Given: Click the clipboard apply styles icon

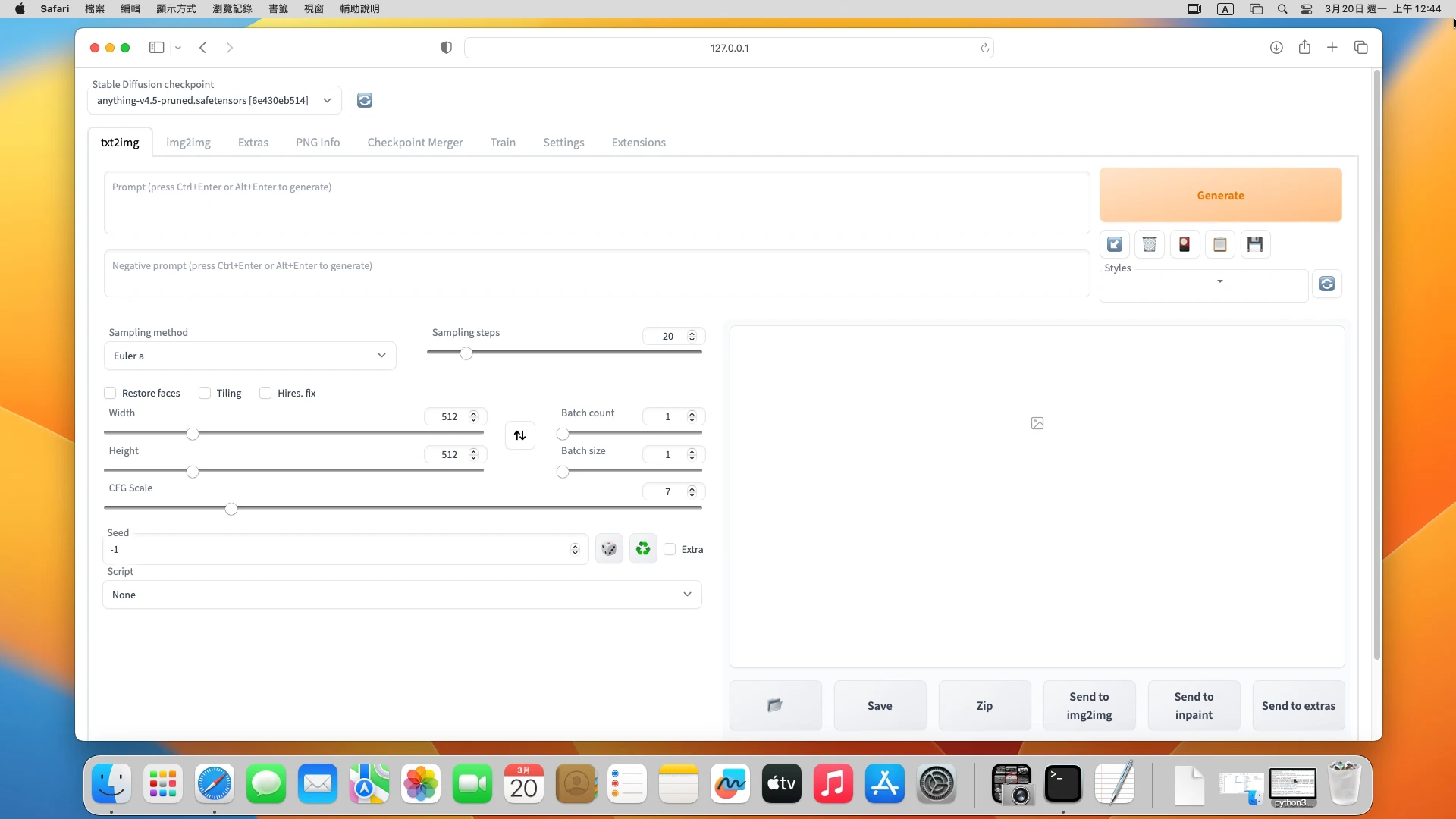Looking at the screenshot, I should point(1220,244).
